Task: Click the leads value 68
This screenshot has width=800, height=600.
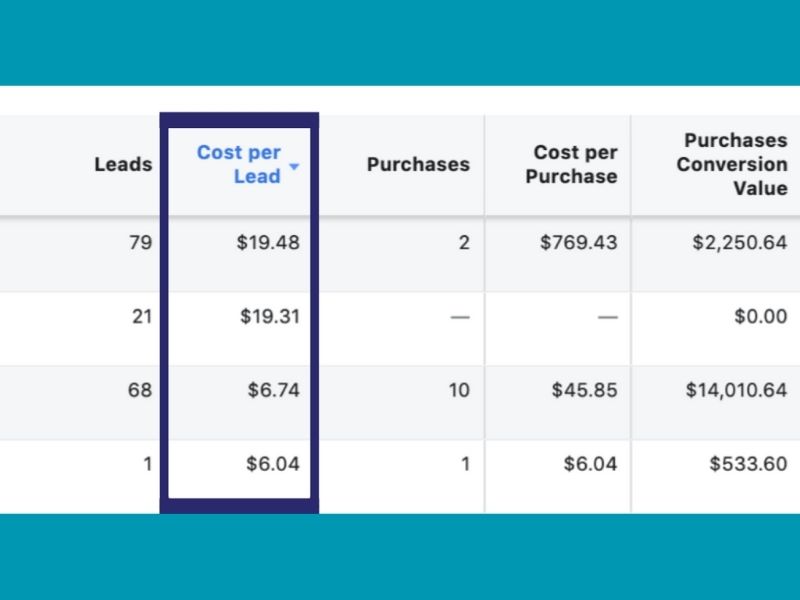Action: tap(140, 390)
